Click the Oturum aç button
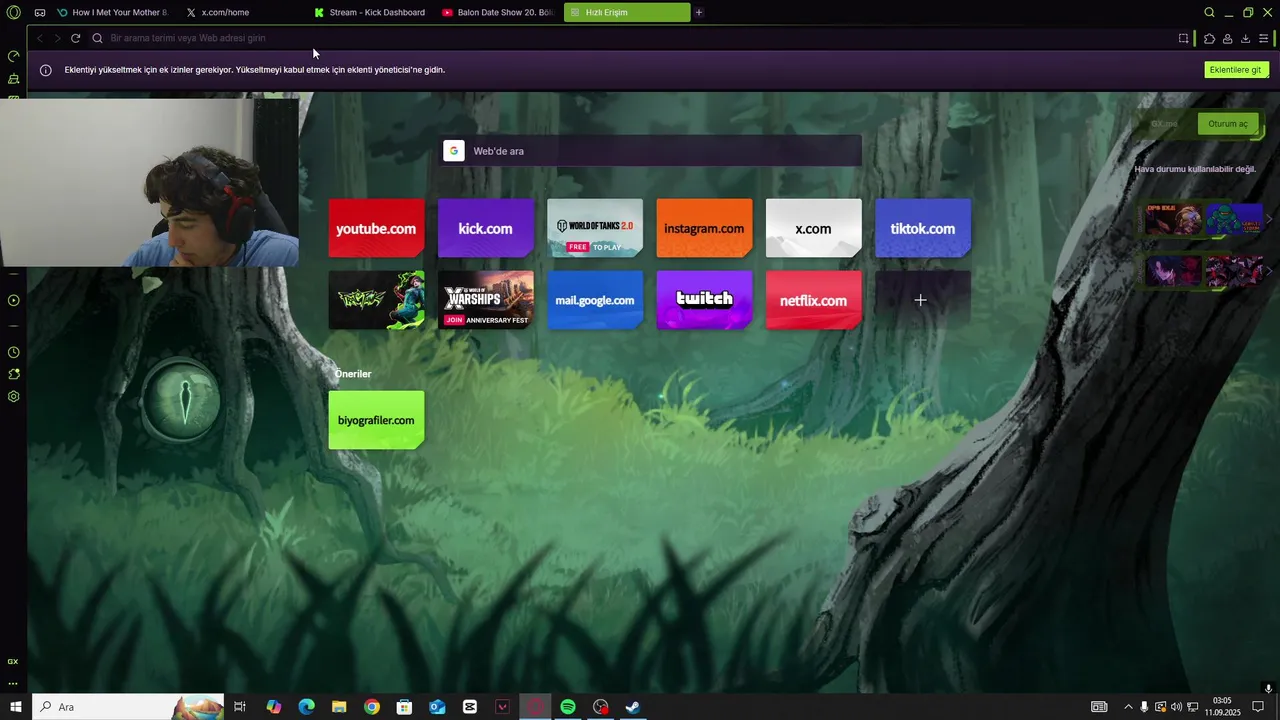The image size is (1280, 720). click(x=1227, y=124)
